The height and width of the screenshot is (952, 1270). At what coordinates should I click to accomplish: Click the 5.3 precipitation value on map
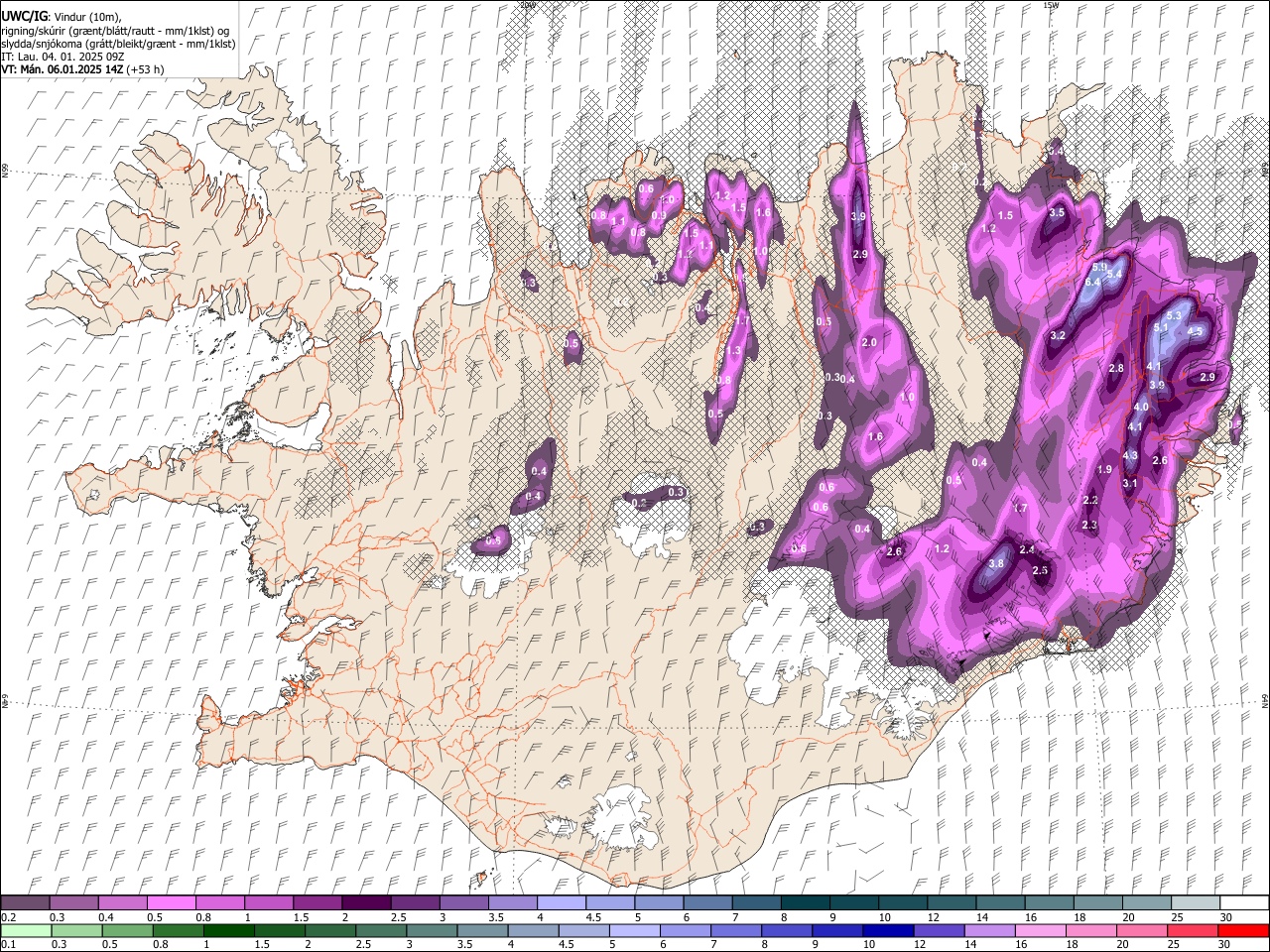click(1174, 315)
